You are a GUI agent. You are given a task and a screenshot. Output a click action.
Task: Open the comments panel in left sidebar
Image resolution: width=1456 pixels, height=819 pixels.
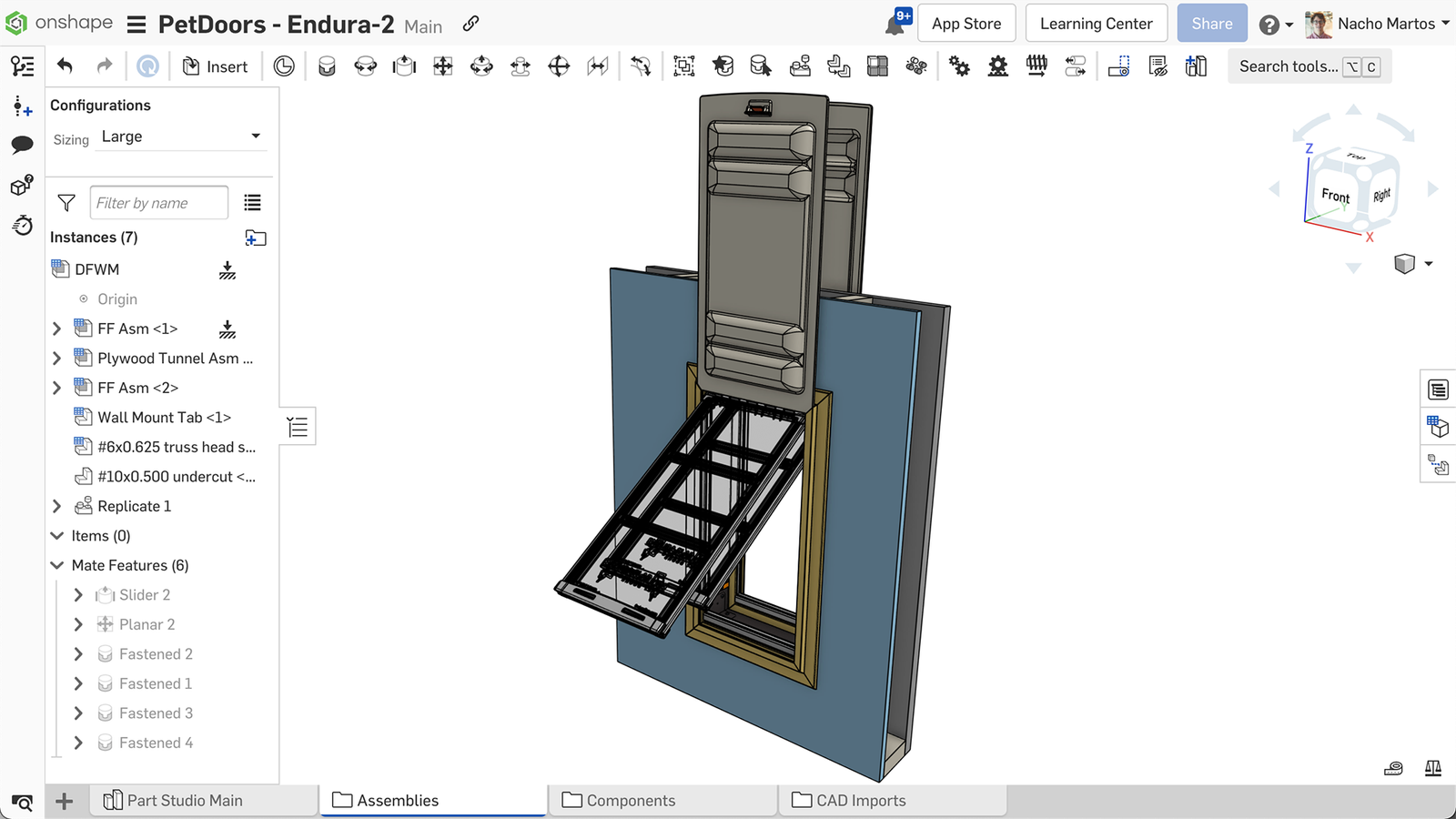tap(22, 144)
